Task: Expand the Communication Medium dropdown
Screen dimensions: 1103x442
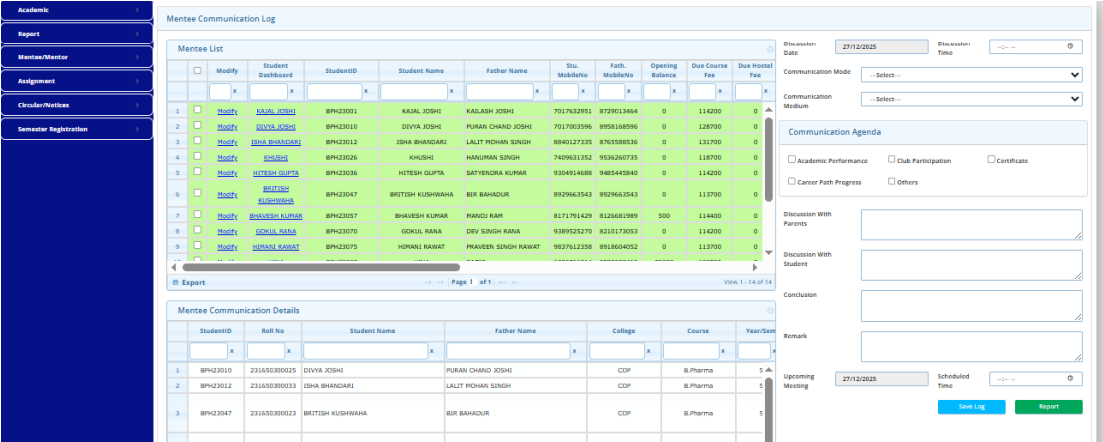Action: (971, 99)
